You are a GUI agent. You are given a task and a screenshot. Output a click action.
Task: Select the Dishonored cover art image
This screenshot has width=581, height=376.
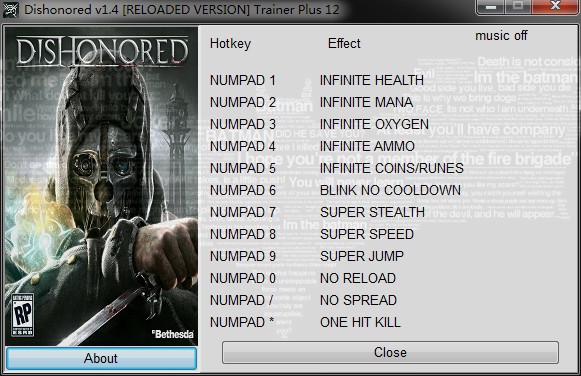click(x=102, y=186)
